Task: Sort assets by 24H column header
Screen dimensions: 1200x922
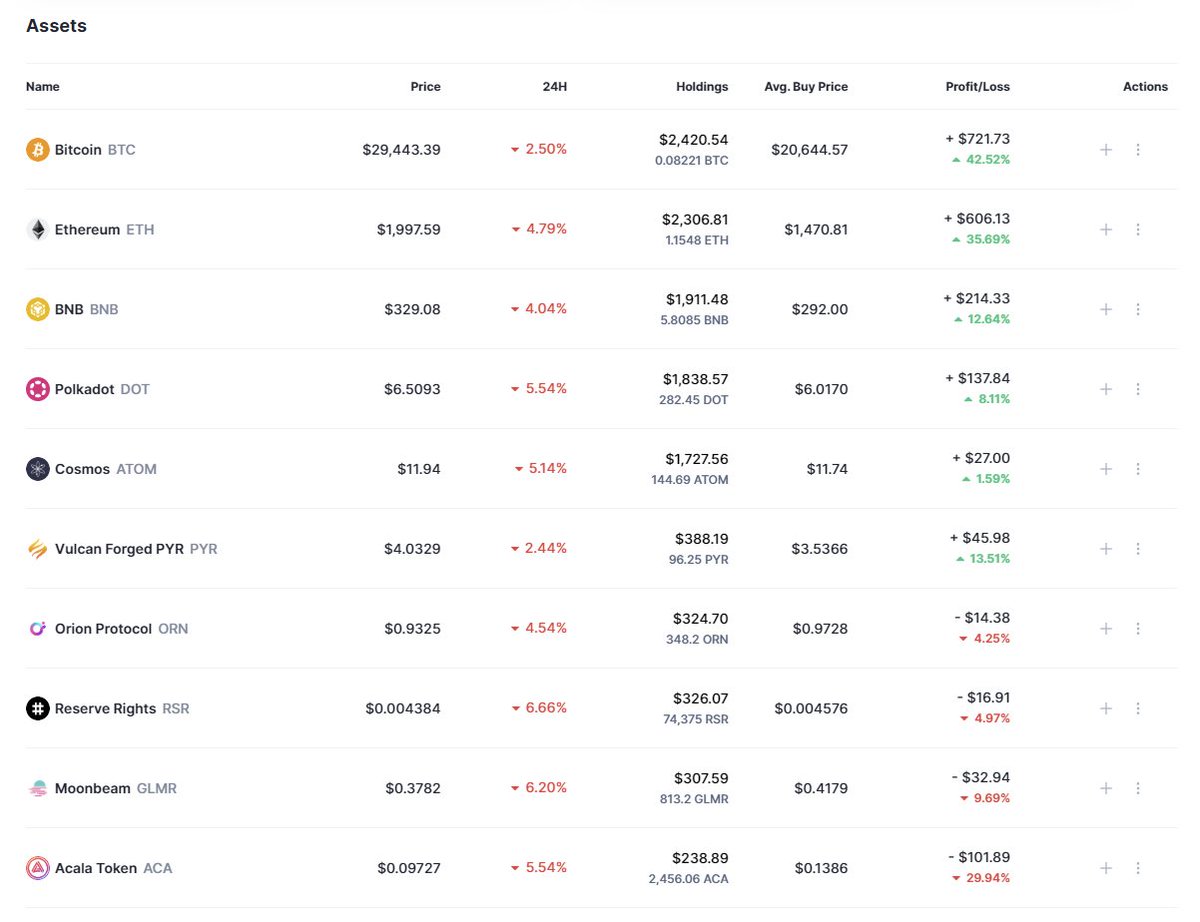Action: click(554, 87)
